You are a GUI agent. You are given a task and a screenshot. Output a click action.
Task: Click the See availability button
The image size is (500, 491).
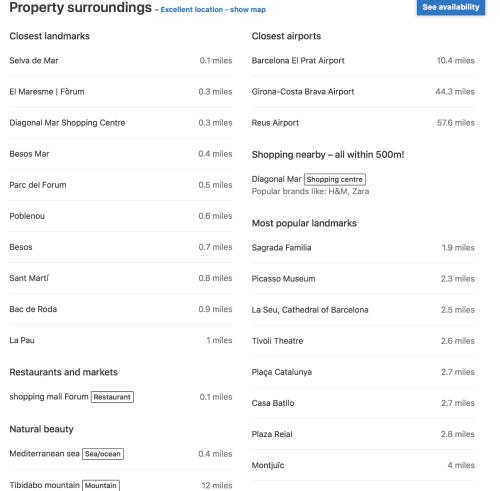click(451, 7)
